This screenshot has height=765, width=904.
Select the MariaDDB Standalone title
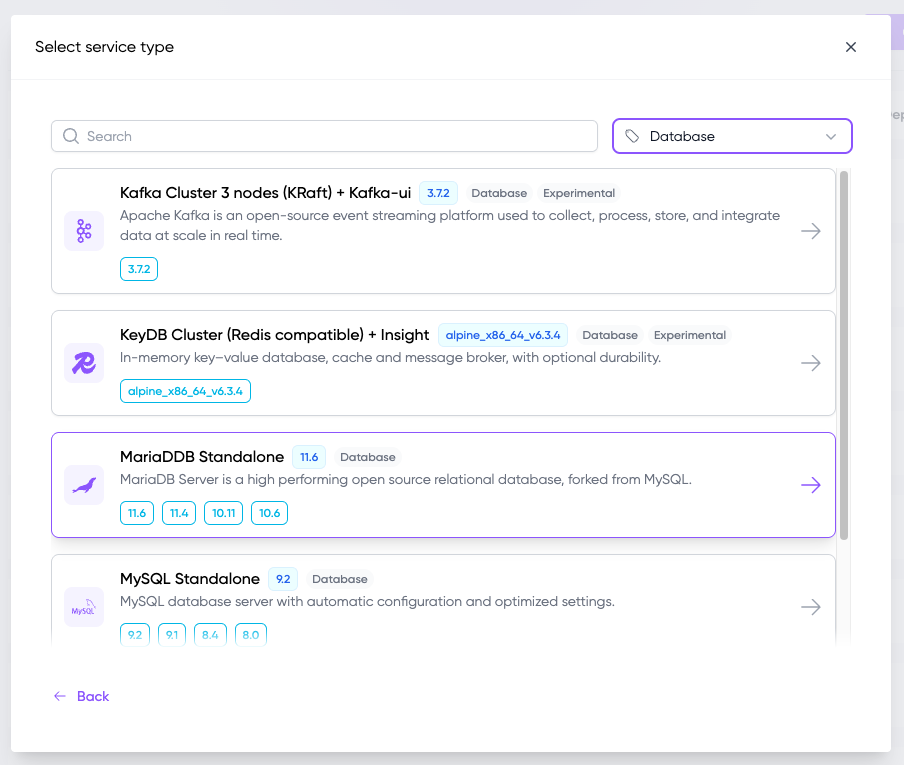coord(202,457)
